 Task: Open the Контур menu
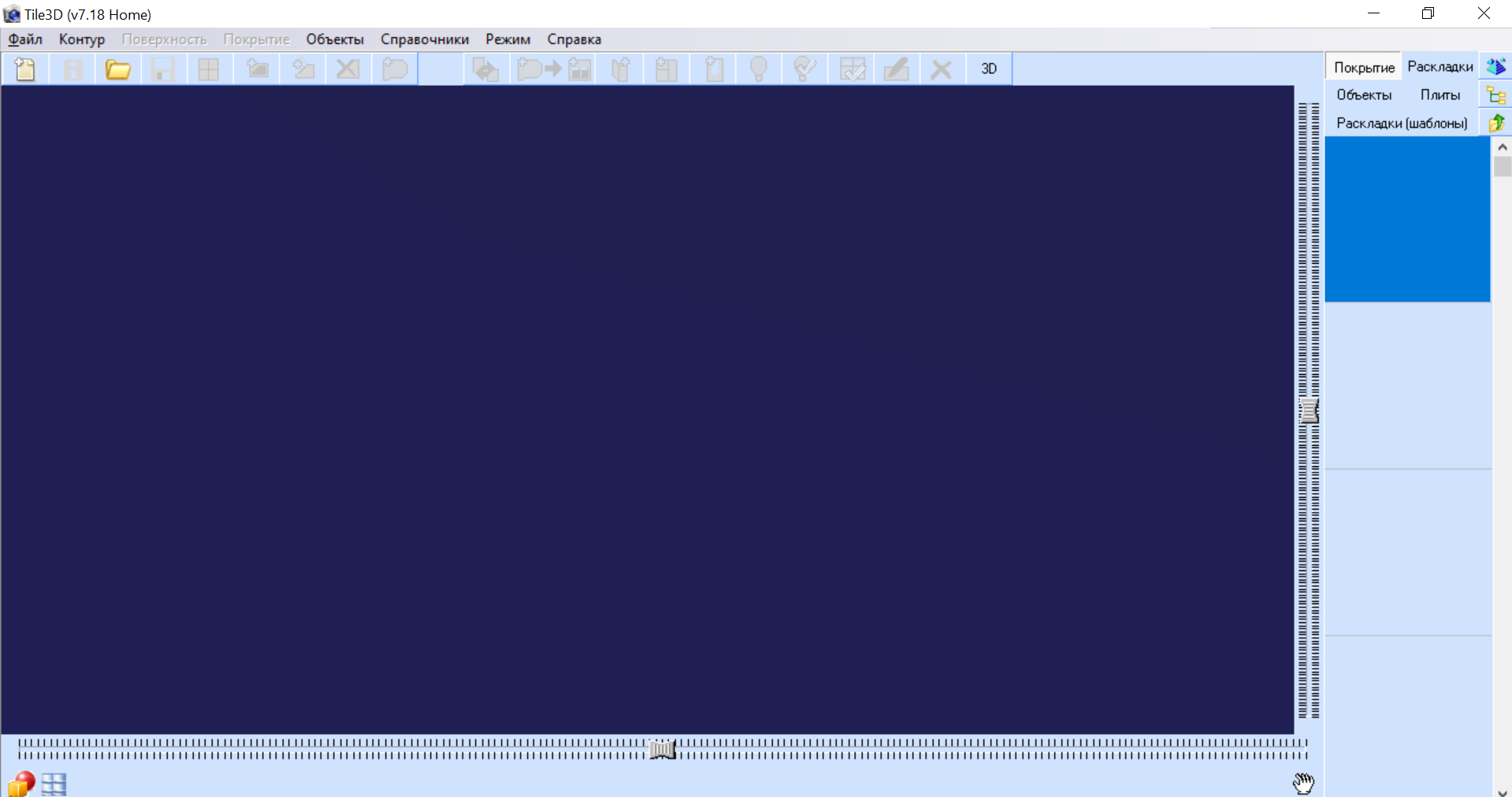tap(82, 39)
